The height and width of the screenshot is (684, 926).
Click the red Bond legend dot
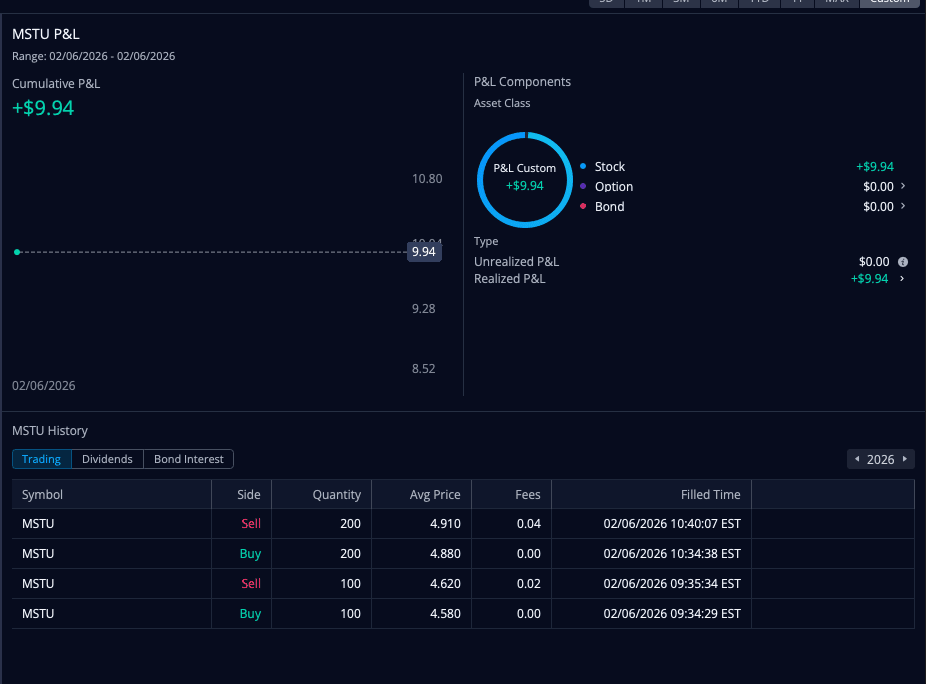(x=583, y=207)
